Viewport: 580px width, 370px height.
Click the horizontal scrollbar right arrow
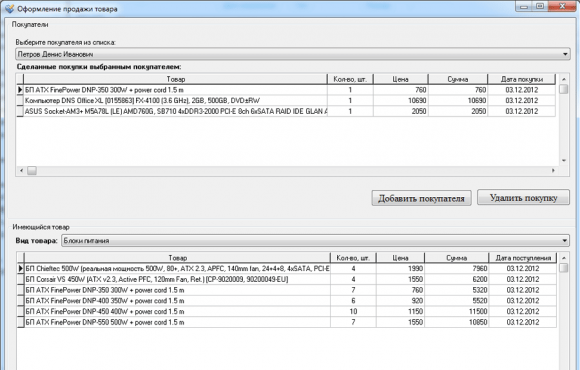(553, 171)
